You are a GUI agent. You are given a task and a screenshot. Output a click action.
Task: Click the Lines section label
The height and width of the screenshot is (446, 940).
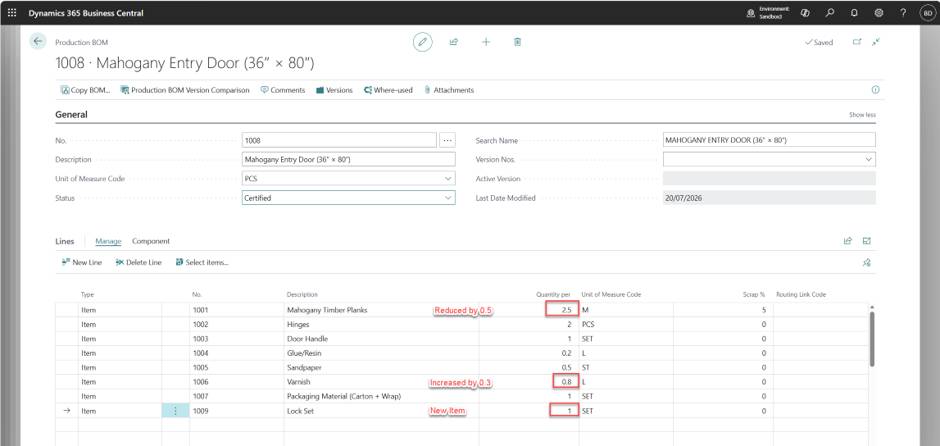(65, 241)
